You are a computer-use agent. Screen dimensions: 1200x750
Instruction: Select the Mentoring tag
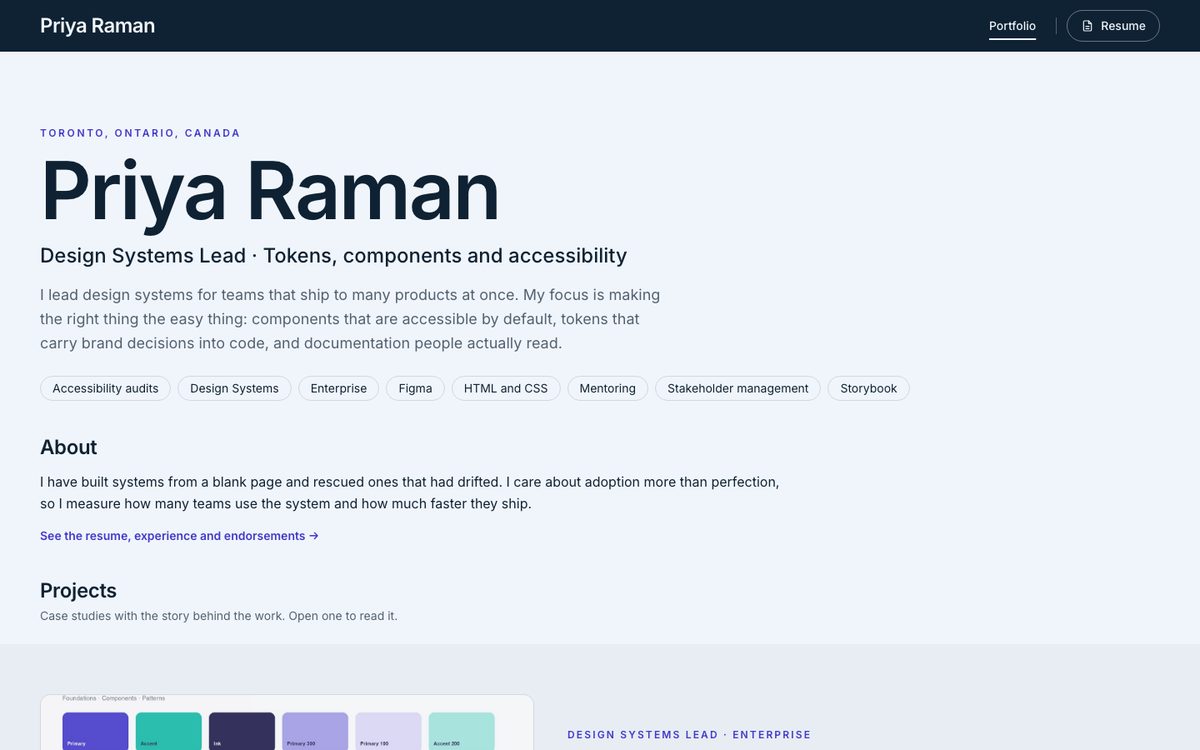(608, 388)
